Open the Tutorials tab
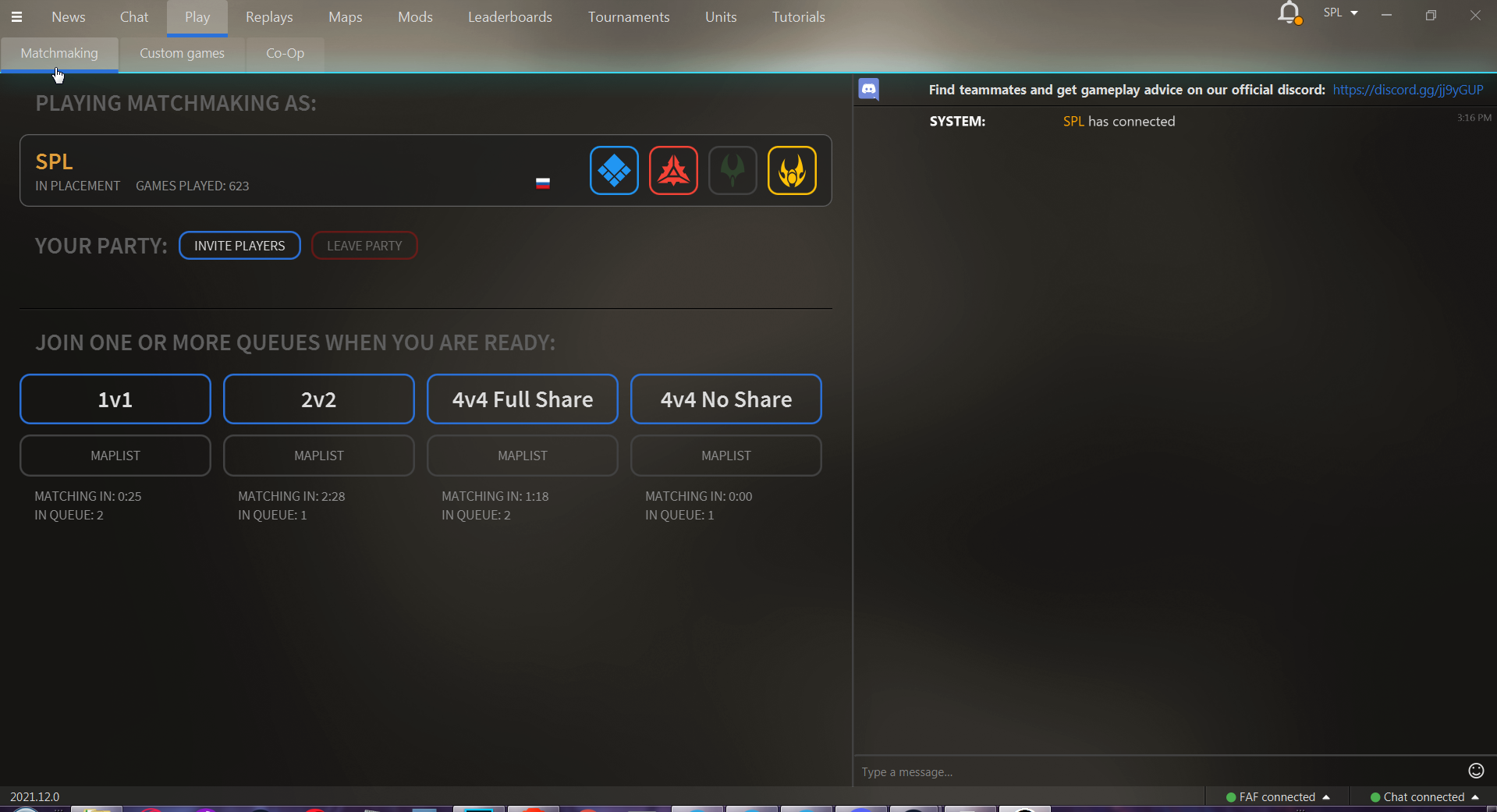Screen dimensions: 1497x812 pyautogui.click(x=798, y=17)
